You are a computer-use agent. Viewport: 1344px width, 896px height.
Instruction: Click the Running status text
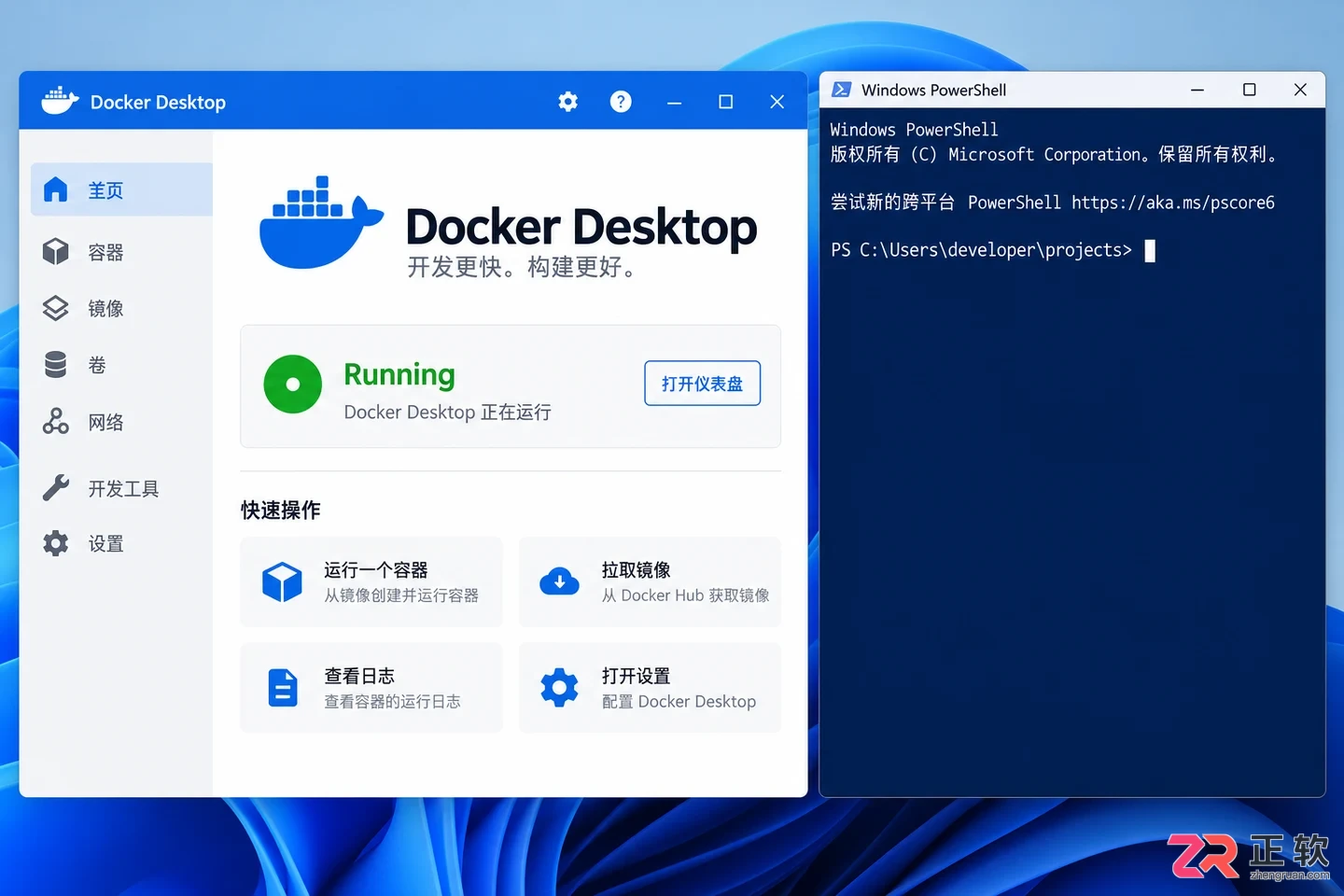[399, 374]
